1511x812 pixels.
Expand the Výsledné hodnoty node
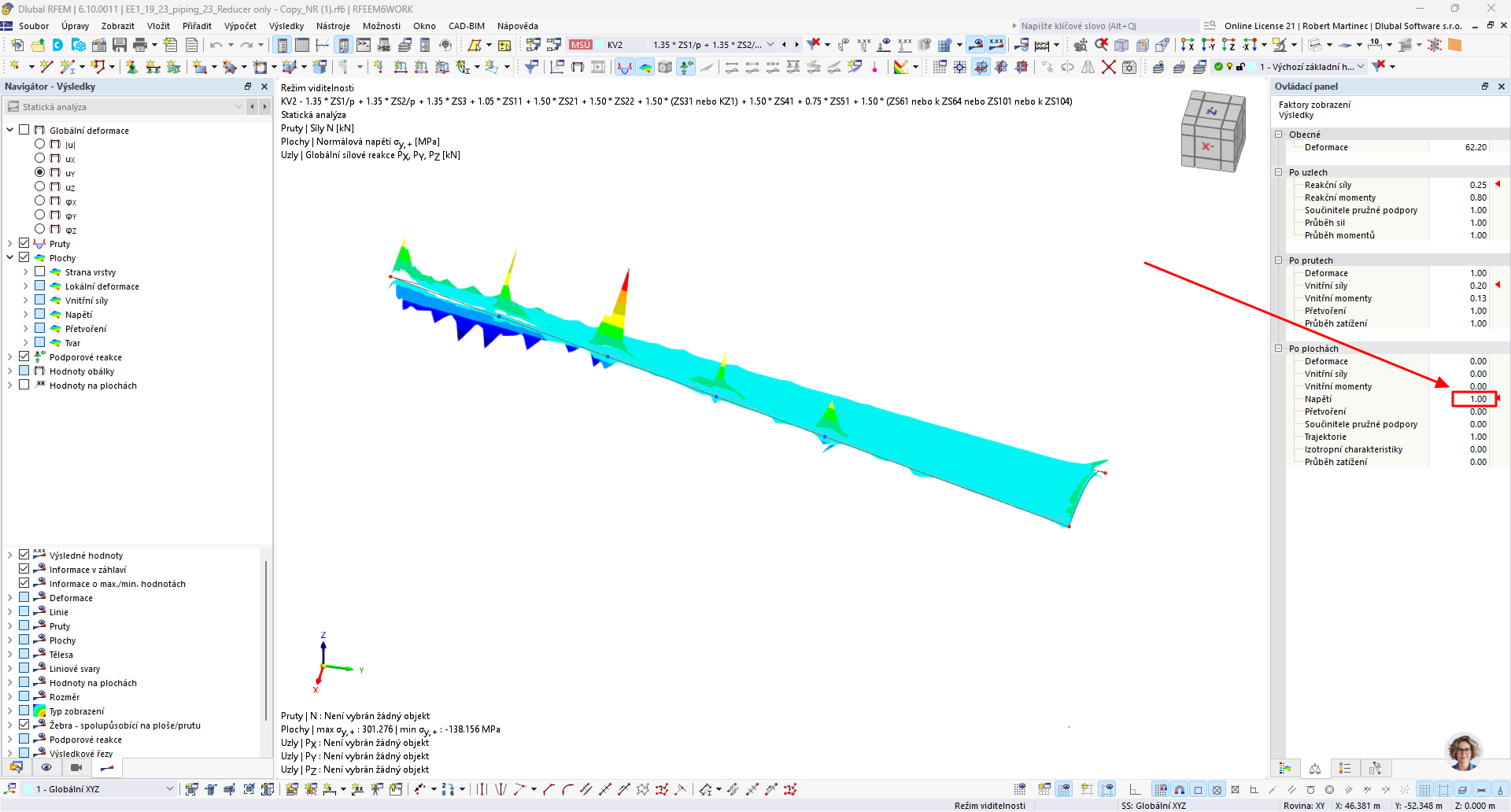[10, 555]
